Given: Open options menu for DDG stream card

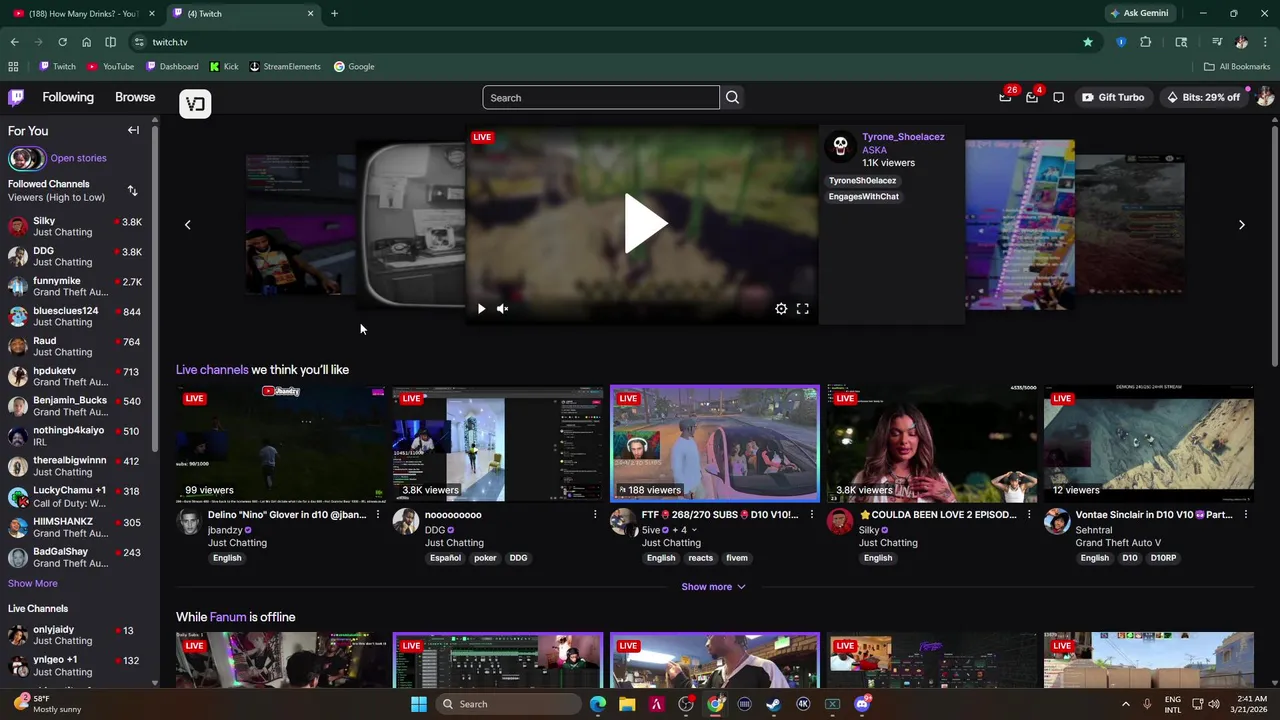Looking at the screenshot, I should tap(595, 515).
